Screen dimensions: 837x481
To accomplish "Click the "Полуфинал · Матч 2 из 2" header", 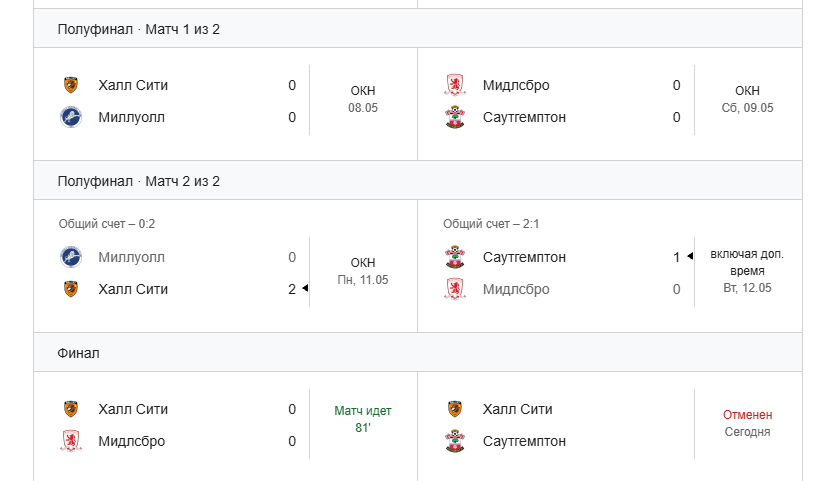I will [x=418, y=181].
